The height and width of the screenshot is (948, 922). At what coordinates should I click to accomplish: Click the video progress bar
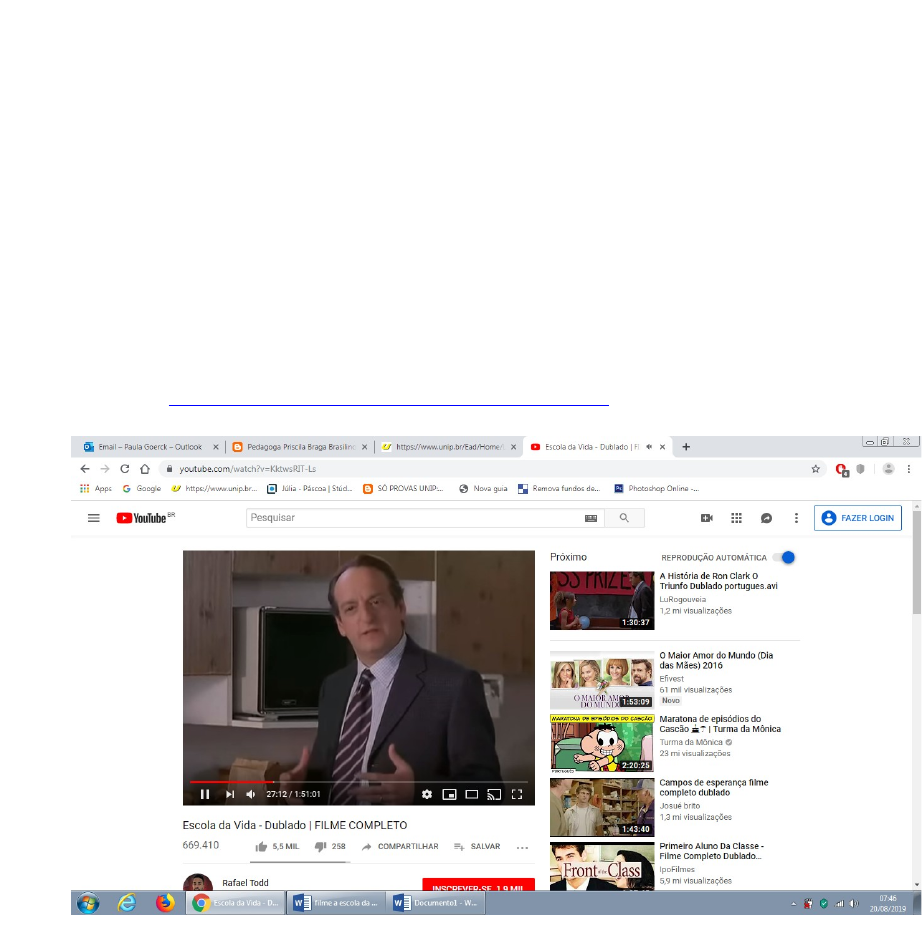(x=359, y=782)
